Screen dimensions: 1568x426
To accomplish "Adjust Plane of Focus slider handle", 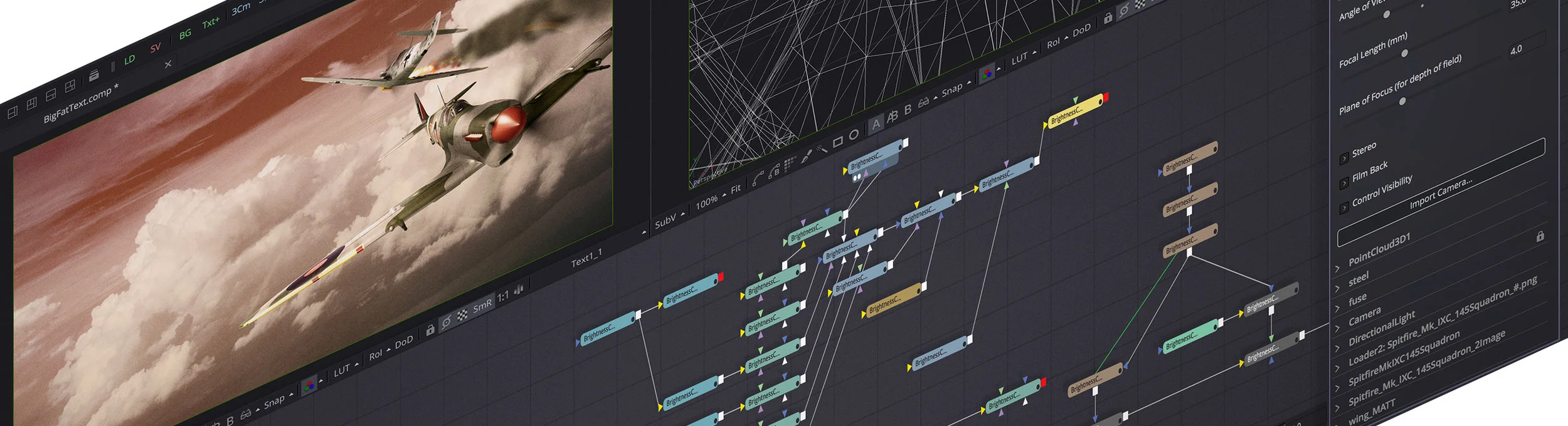I will click(x=1402, y=101).
